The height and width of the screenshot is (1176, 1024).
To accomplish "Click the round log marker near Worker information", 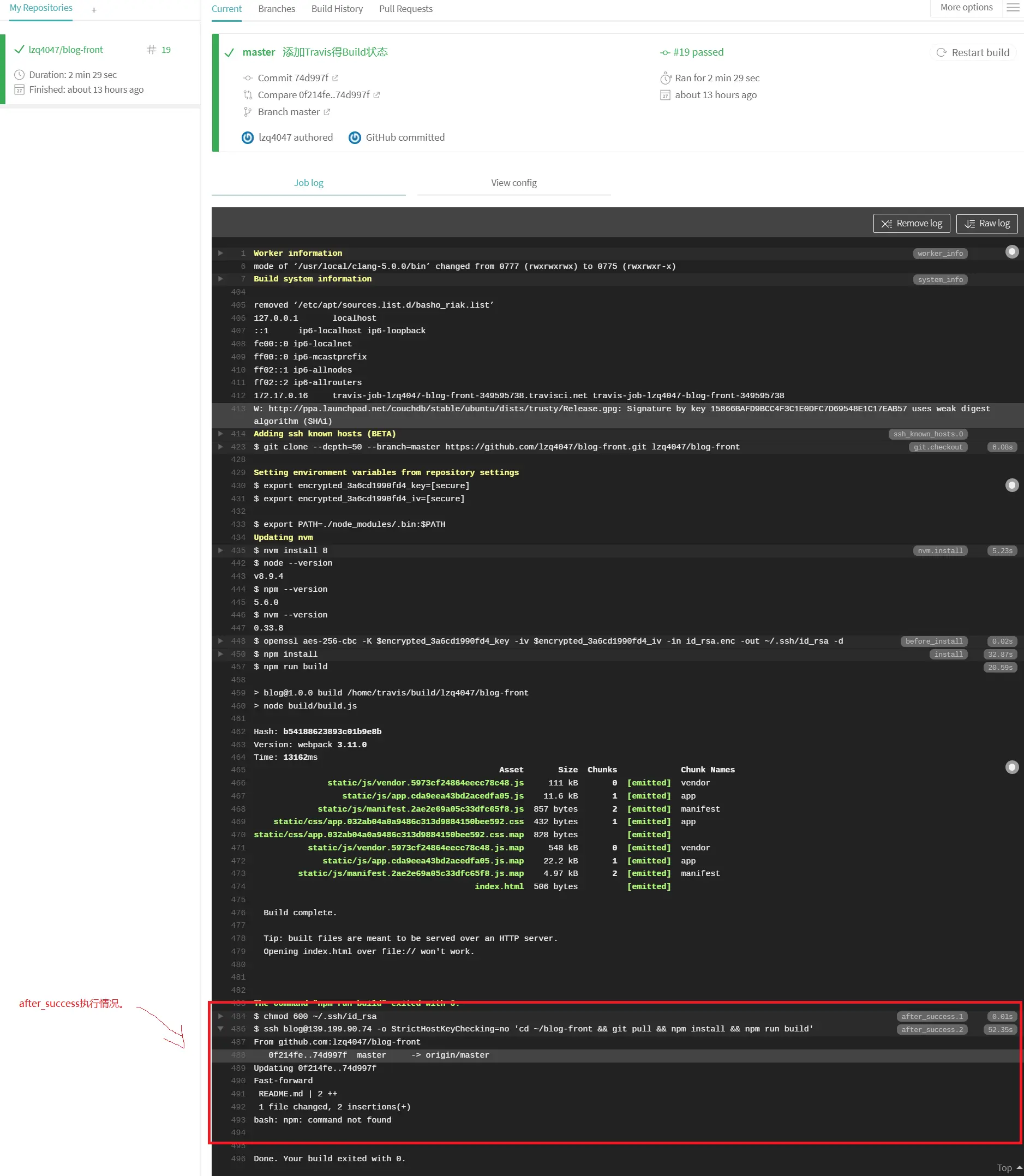I will pos(1011,252).
